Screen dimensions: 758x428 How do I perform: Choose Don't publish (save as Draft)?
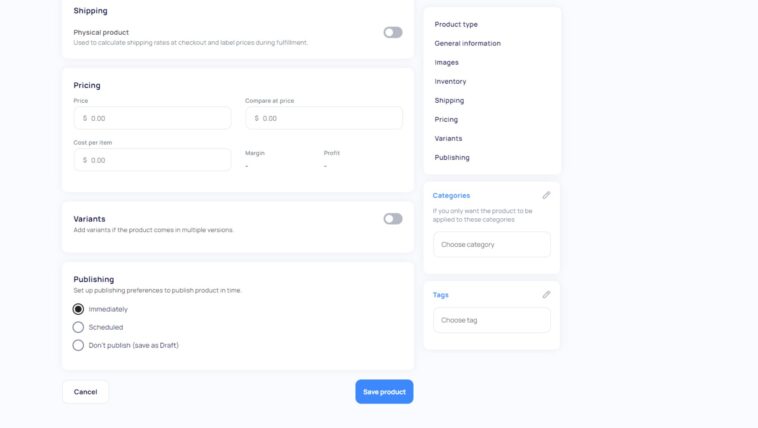tap(78, 345)
